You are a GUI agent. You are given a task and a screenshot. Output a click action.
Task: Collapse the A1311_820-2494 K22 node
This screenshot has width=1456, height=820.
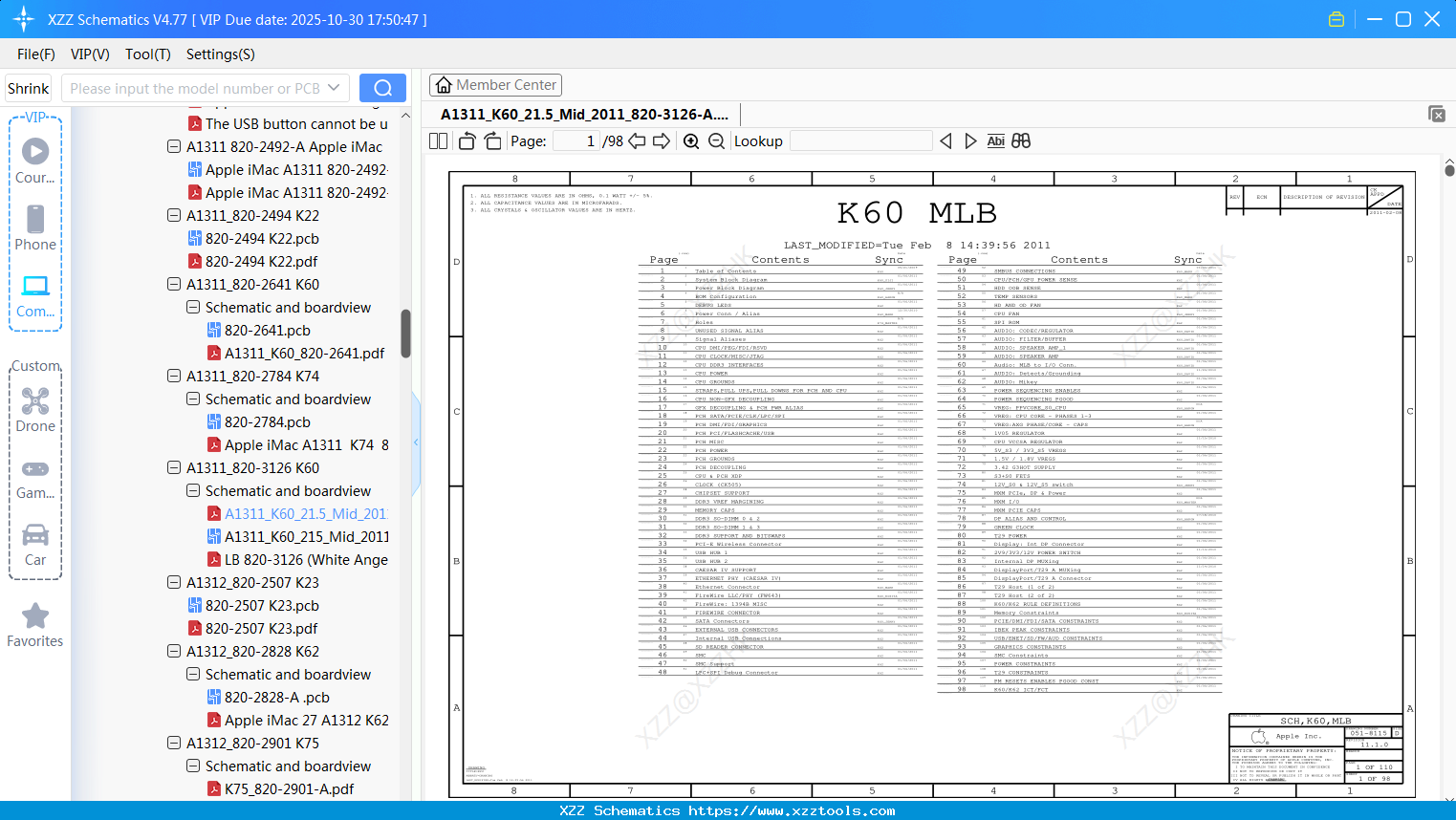(174, 215)
